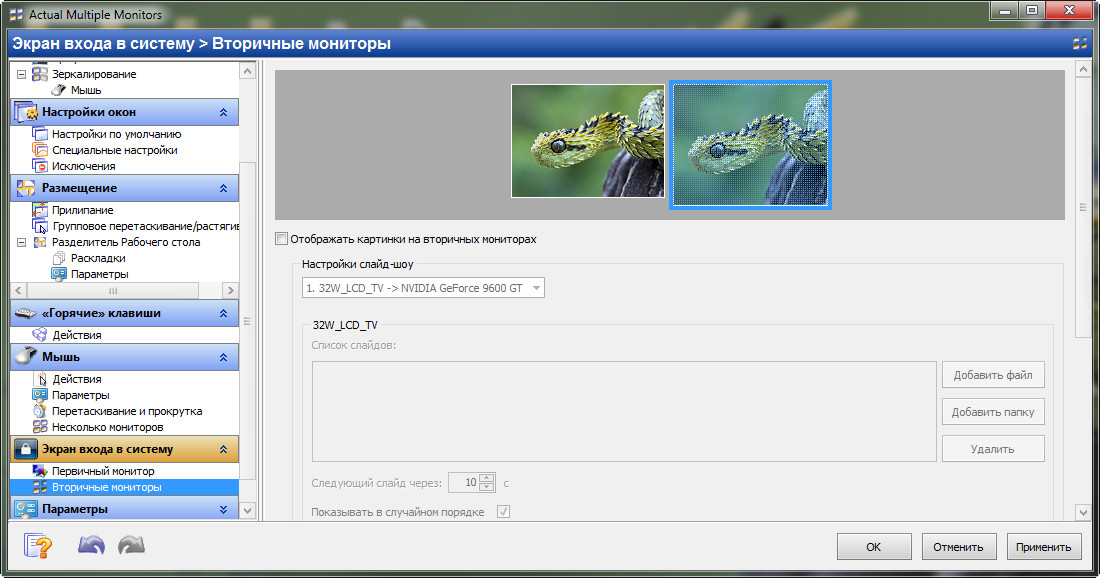This screenshot has width=1100, height=578.
Task: Click the Разделитель Рабочего стола icon
Action: [40, 242]
